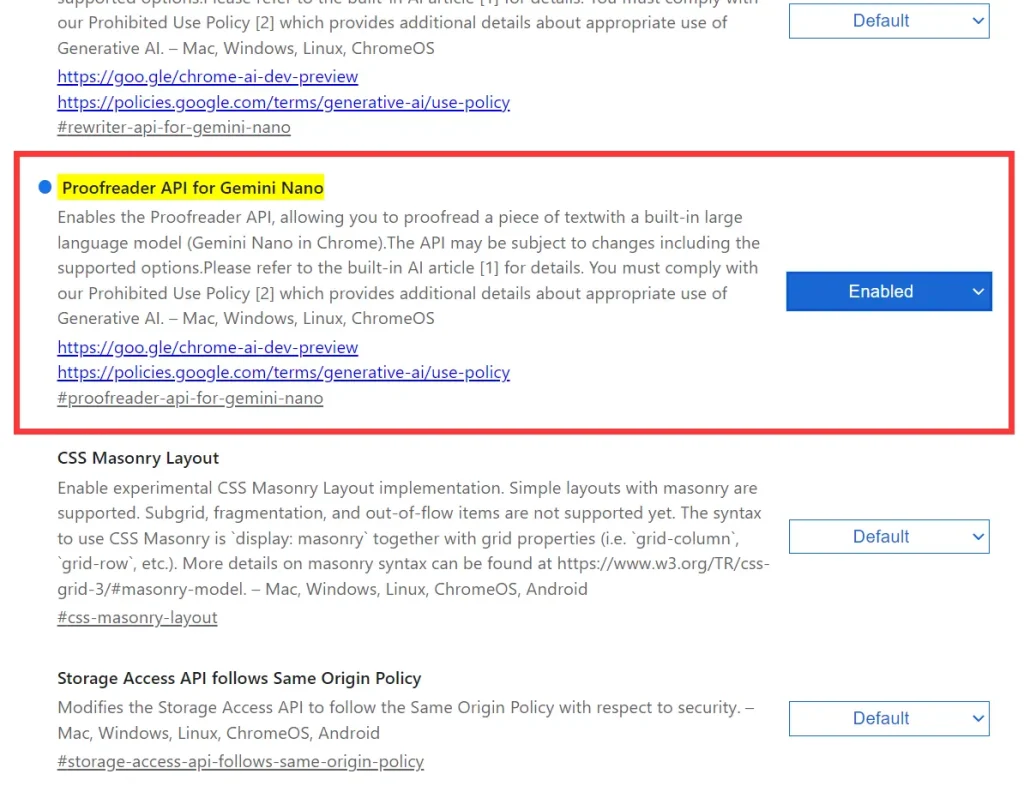Click Storage Access API follows Same Origin Policy heading
The image size is (1024, 810).
pyautogui.click(x=239, y=678)
